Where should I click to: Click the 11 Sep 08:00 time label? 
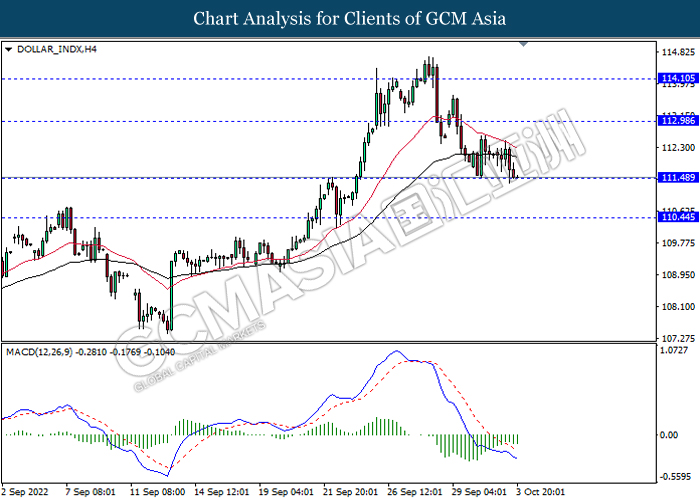158,492
